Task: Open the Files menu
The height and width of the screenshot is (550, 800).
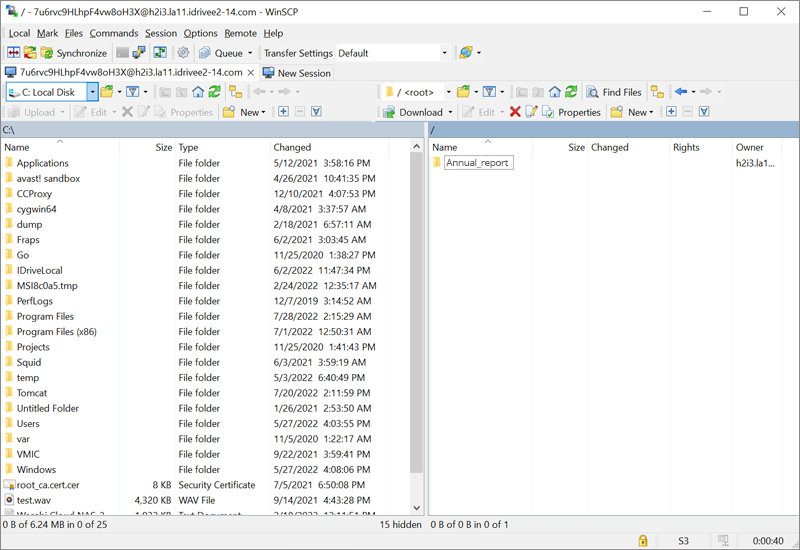Action: [x=73, y=33]
